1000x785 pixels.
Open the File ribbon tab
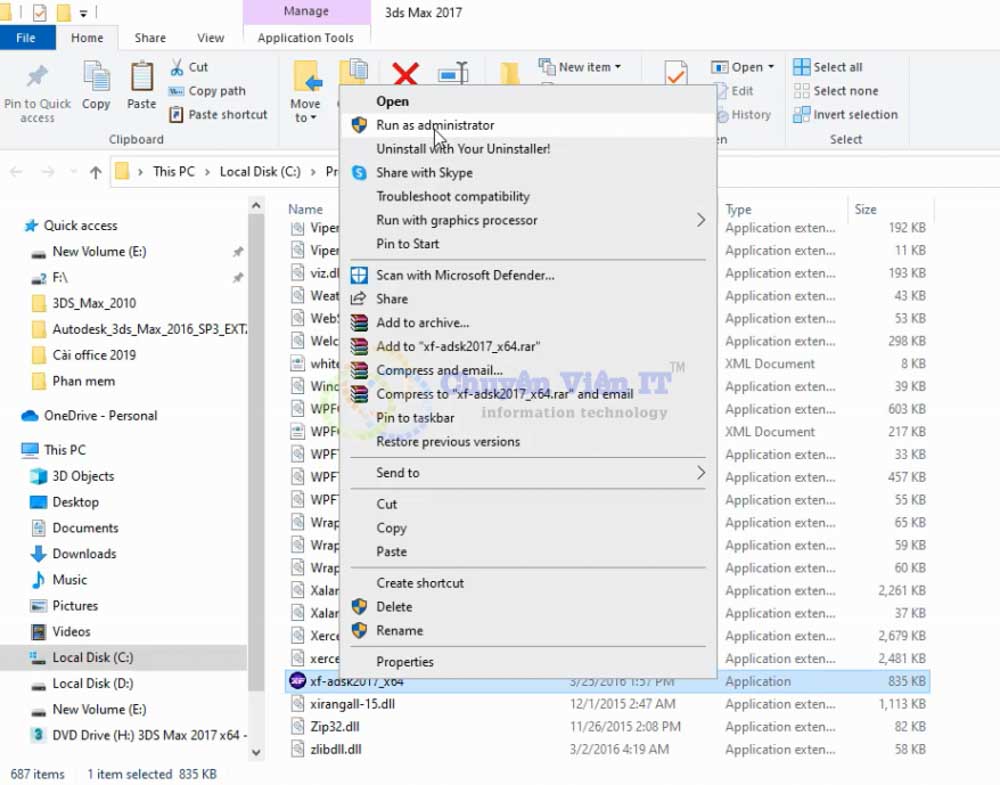click(26, 38)
